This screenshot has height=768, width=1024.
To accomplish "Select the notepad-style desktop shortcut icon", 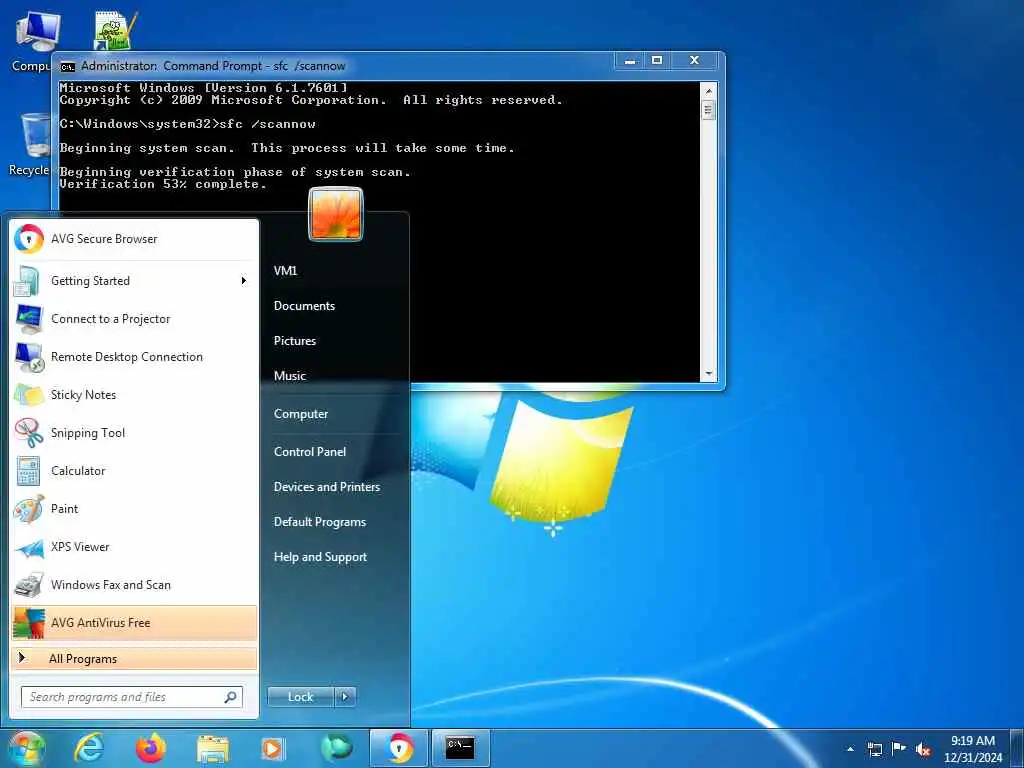I will click(116, 31).
